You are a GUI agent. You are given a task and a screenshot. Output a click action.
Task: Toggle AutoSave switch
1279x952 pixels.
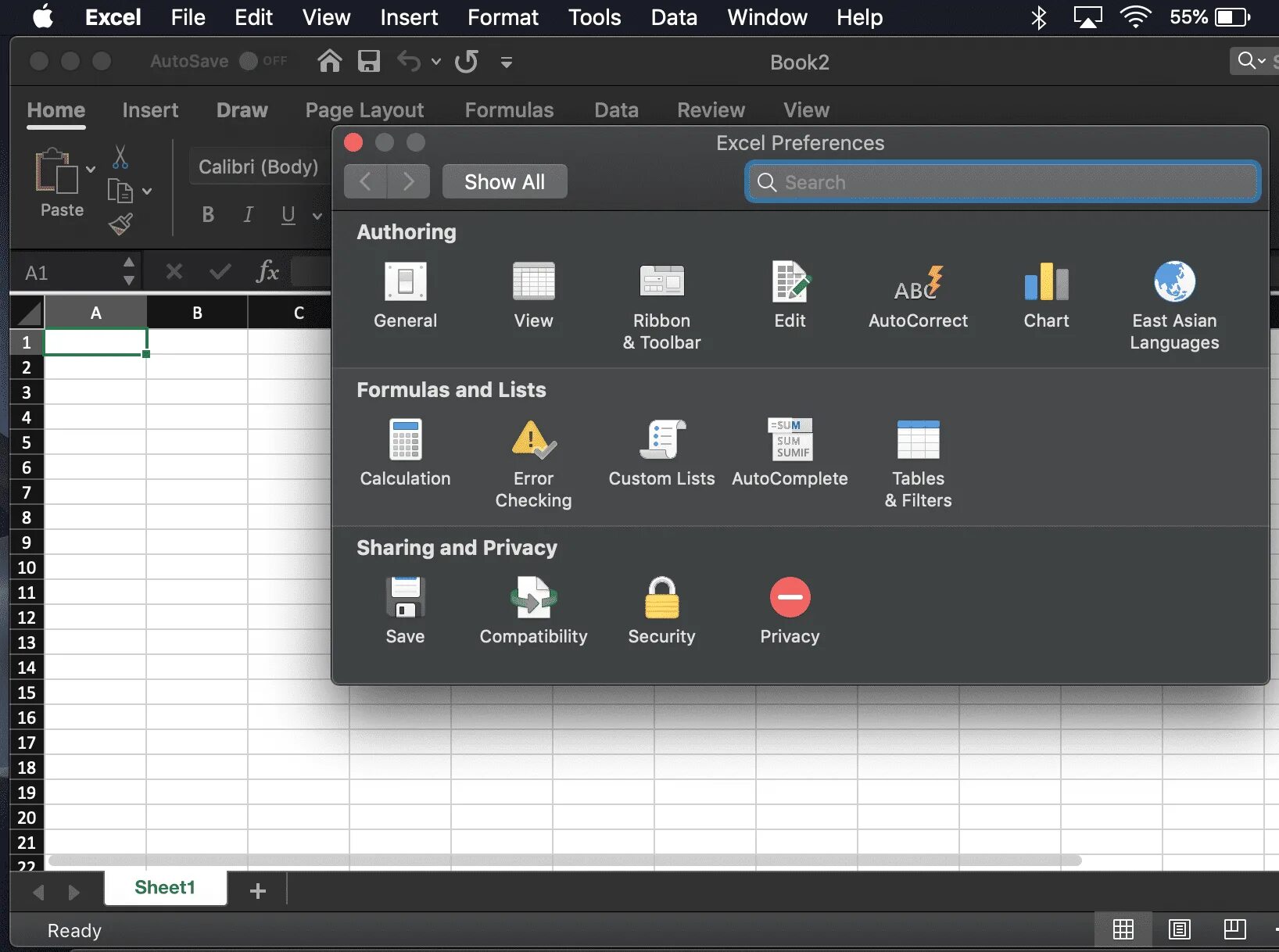tap(249, 61)
